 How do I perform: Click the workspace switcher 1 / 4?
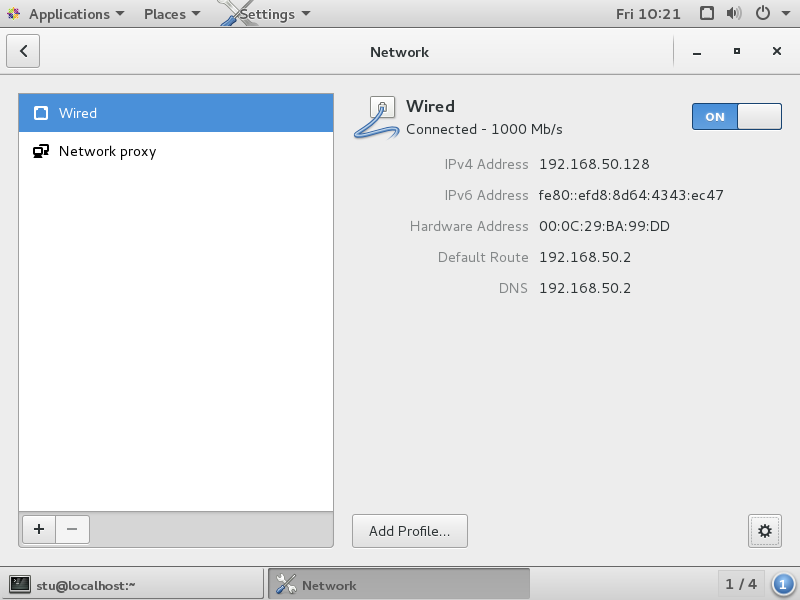741,584
